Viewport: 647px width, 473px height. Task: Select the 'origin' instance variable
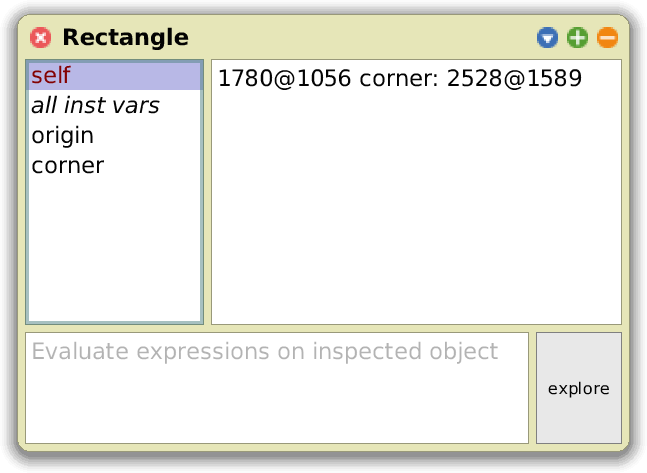[62, 135]
